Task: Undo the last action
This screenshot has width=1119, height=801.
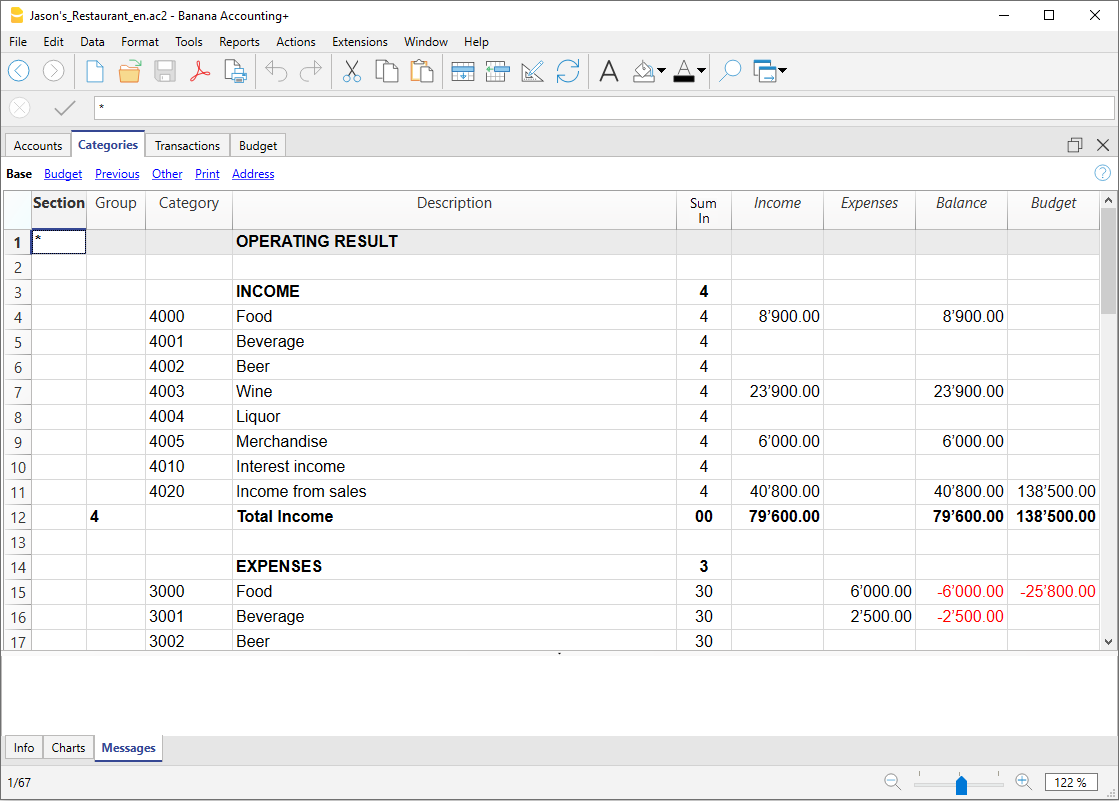Action: tap(276, 71)
